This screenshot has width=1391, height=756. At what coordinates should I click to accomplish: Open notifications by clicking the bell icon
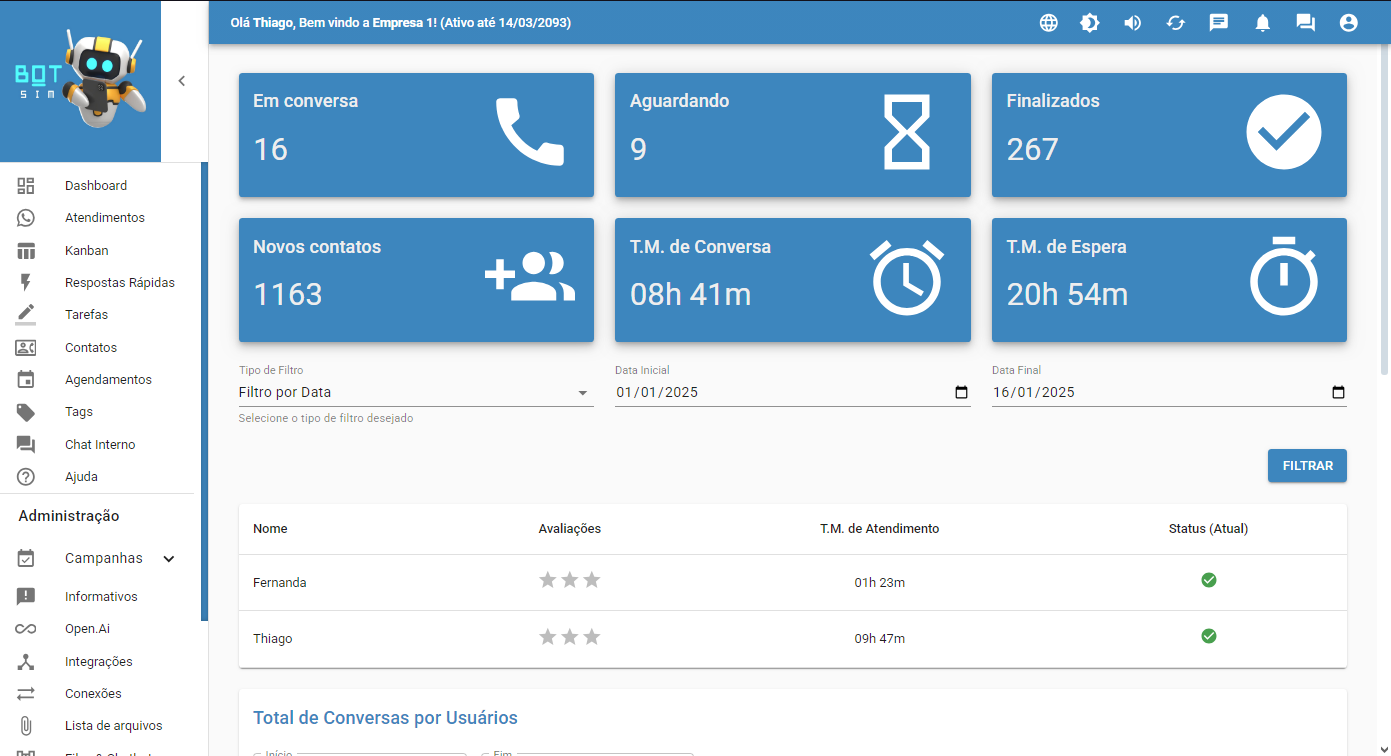click(1262, 22)
